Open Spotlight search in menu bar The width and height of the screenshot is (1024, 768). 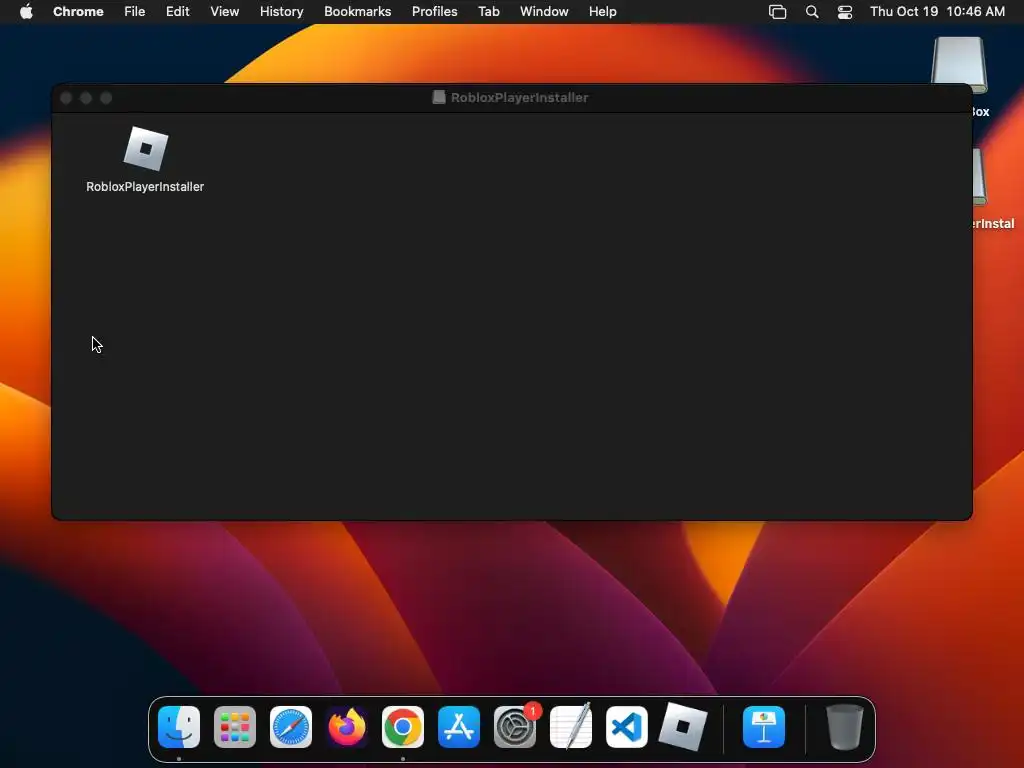click(812, 12)
